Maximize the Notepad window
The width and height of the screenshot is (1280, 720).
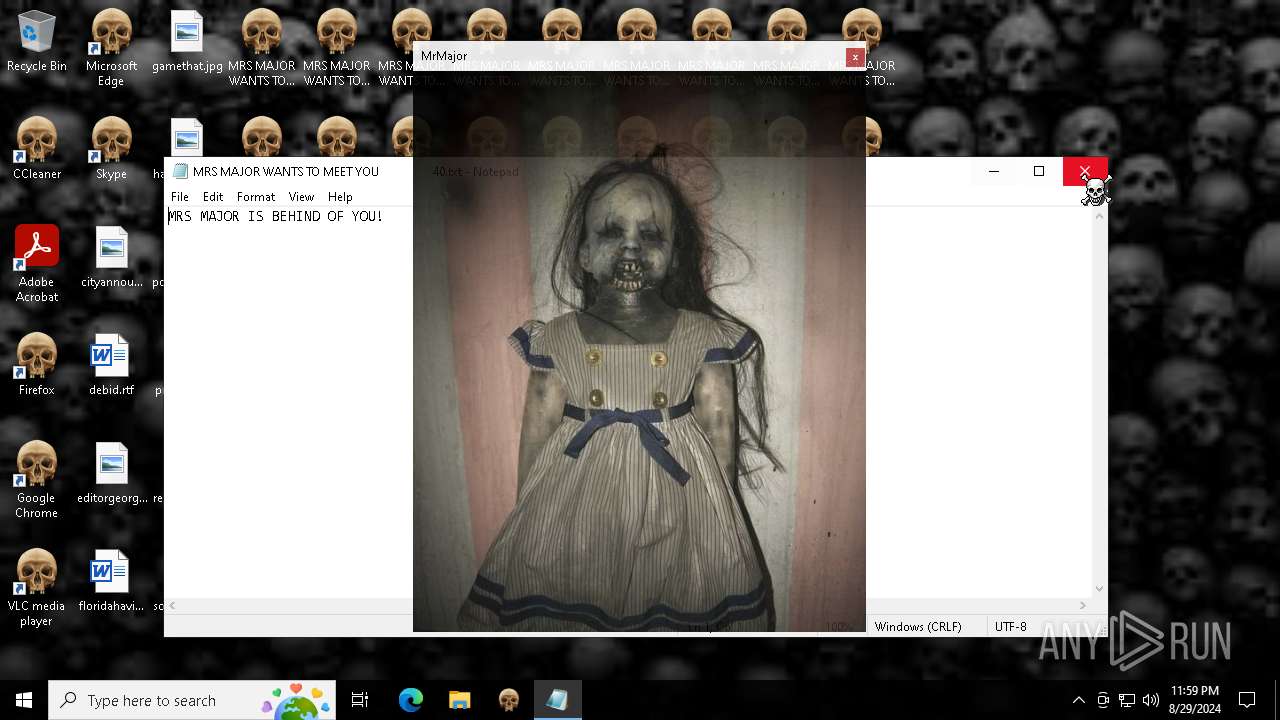tap(1039, 171)
